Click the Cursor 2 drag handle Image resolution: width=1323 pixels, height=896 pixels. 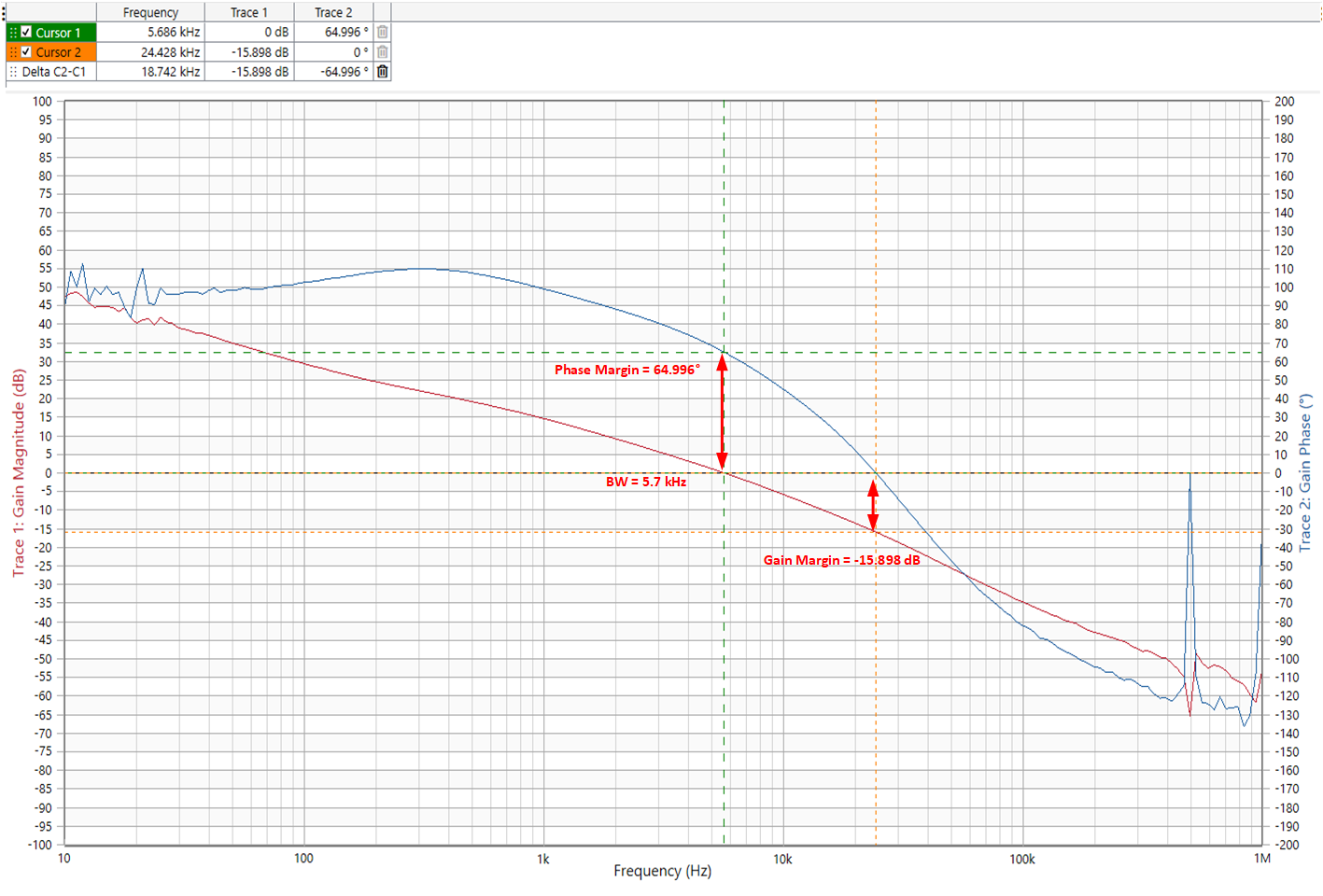point(13,52)
